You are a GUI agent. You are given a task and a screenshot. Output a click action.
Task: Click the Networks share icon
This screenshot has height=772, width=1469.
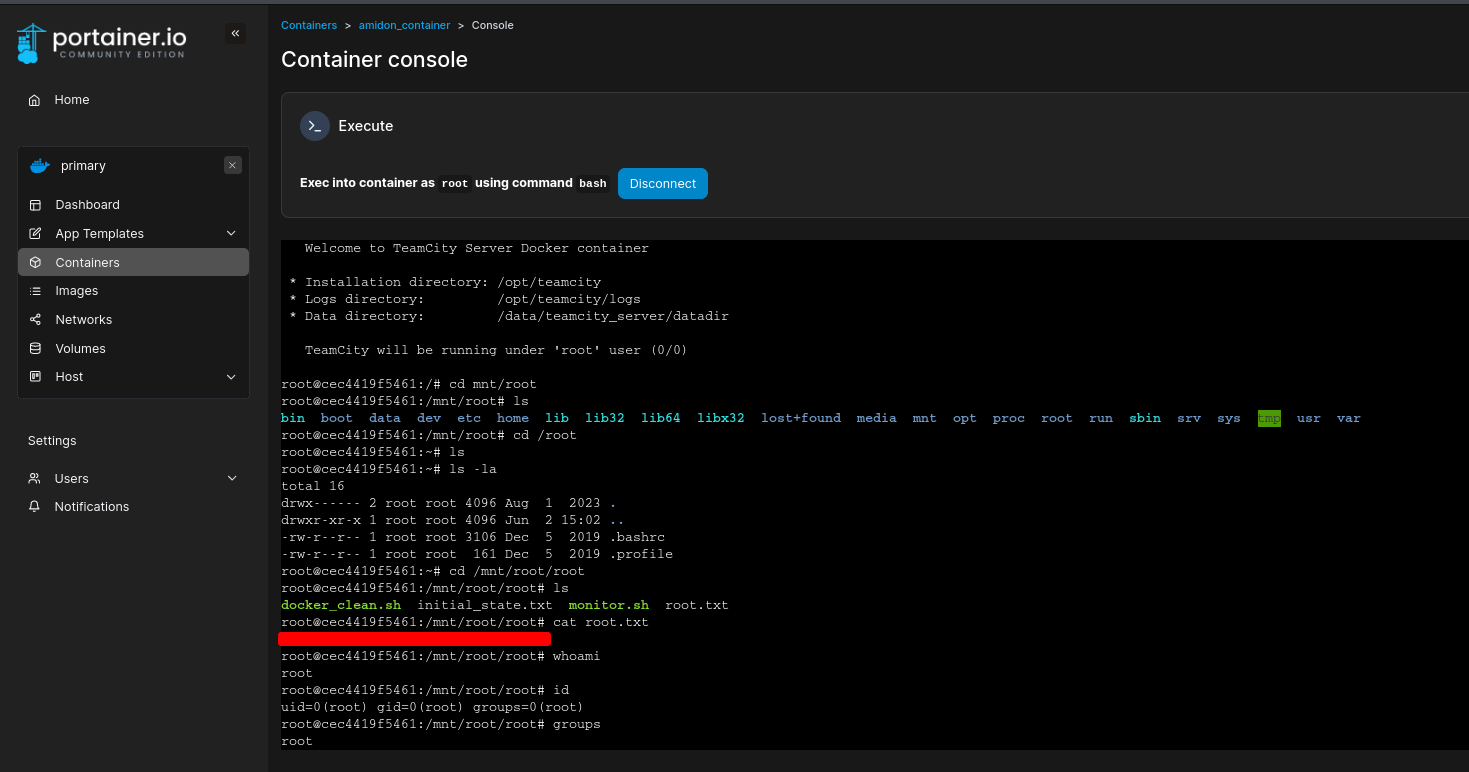[35, 320]
